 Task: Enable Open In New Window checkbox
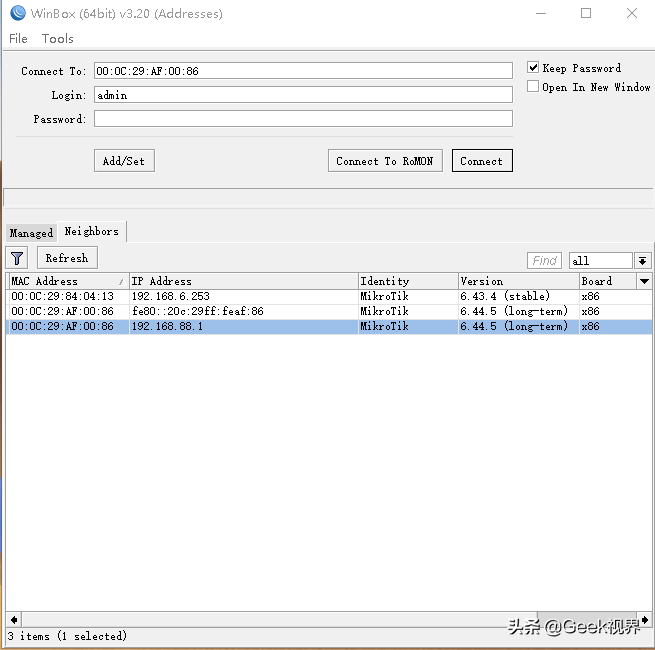coord(533,86)
